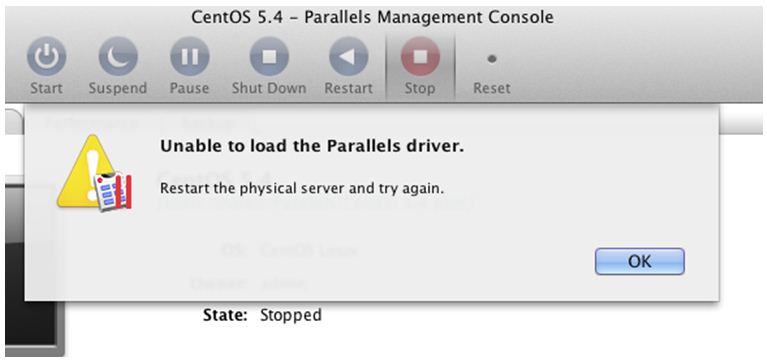767x363 pixels.
Task: Click the Parallels badge on the warning icon
Action: (113, 192)
